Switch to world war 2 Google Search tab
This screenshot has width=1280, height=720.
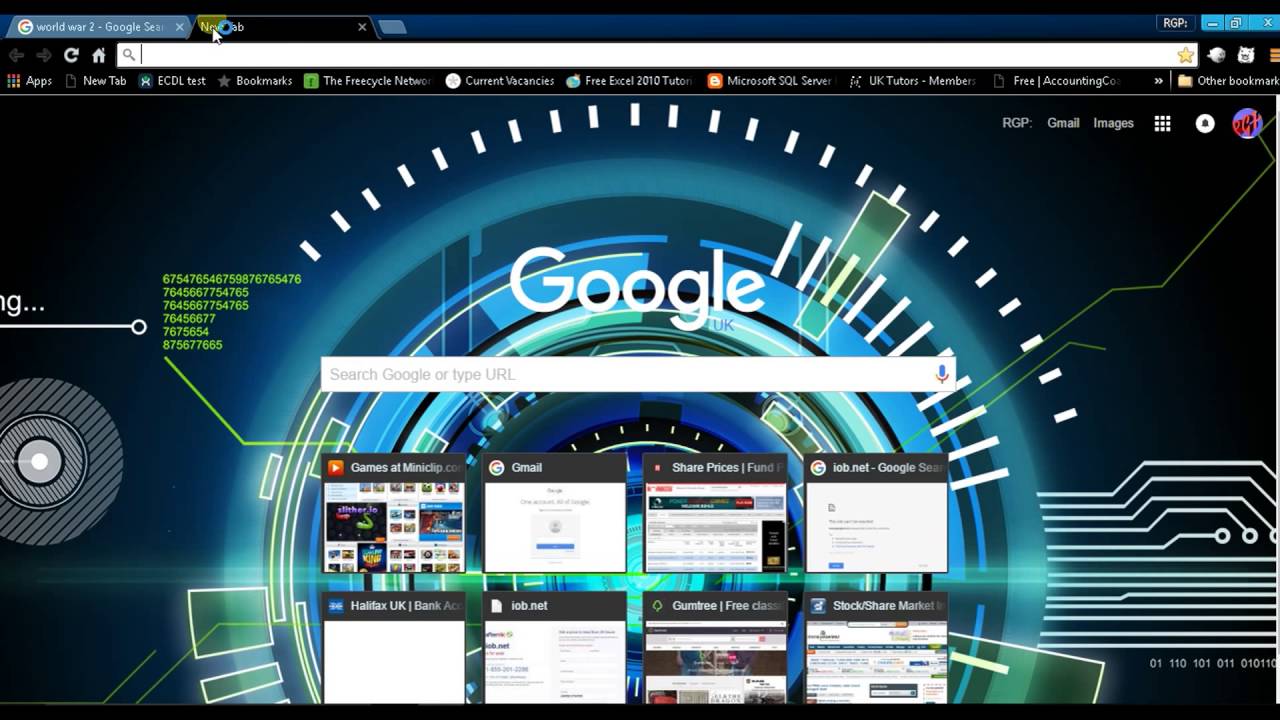click(98, 27)
